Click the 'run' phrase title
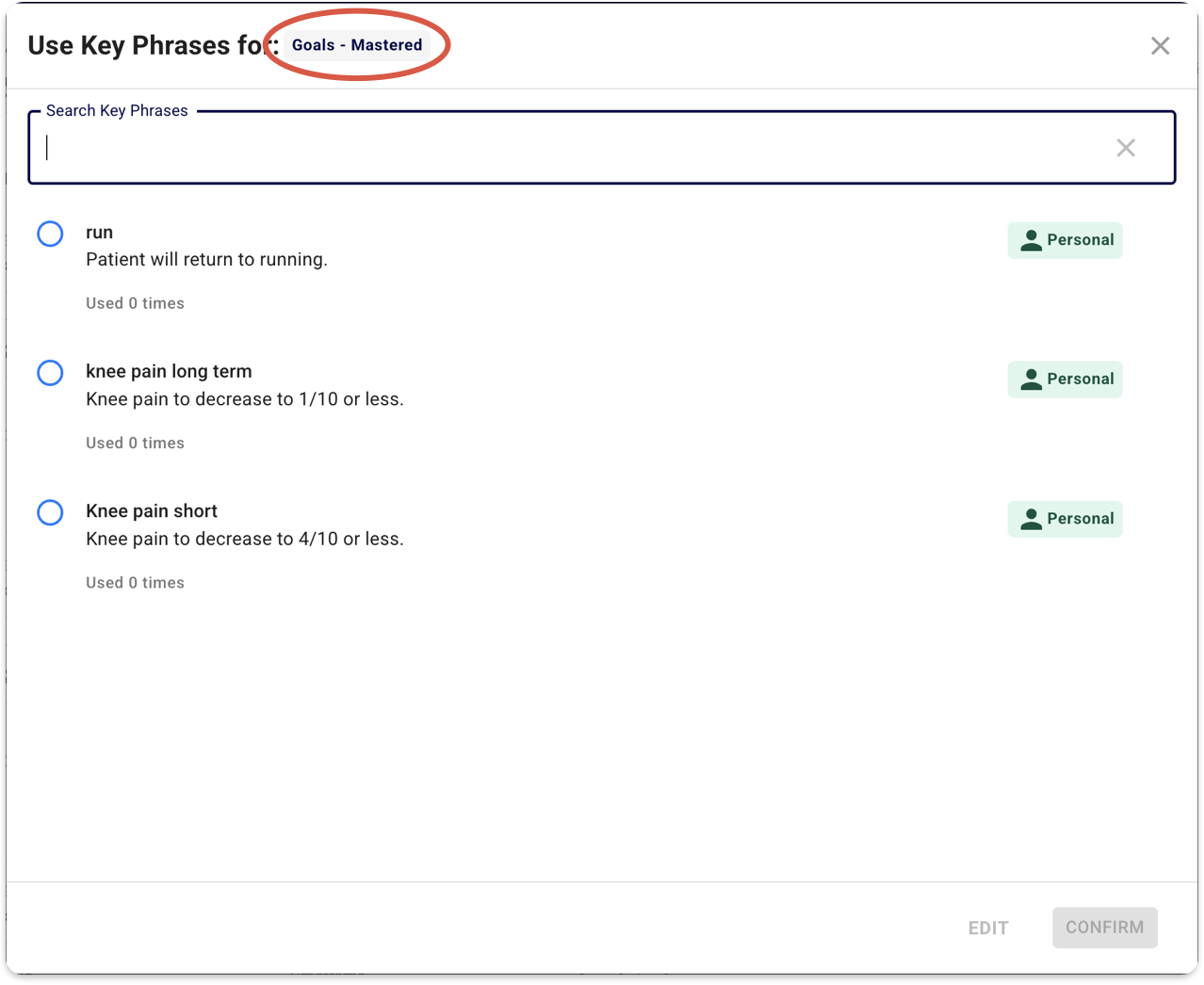This screenshot has height=985, width=1204. pos(99,233)
